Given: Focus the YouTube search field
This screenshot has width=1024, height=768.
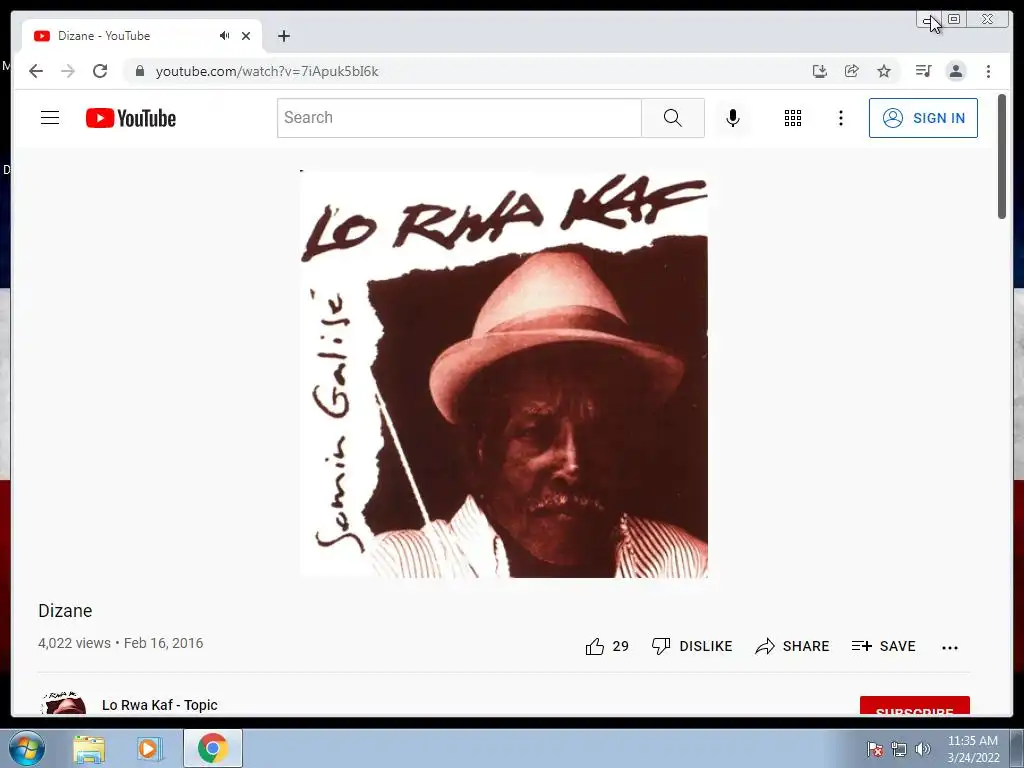Looking at the screenshot, I should point(459,118).
